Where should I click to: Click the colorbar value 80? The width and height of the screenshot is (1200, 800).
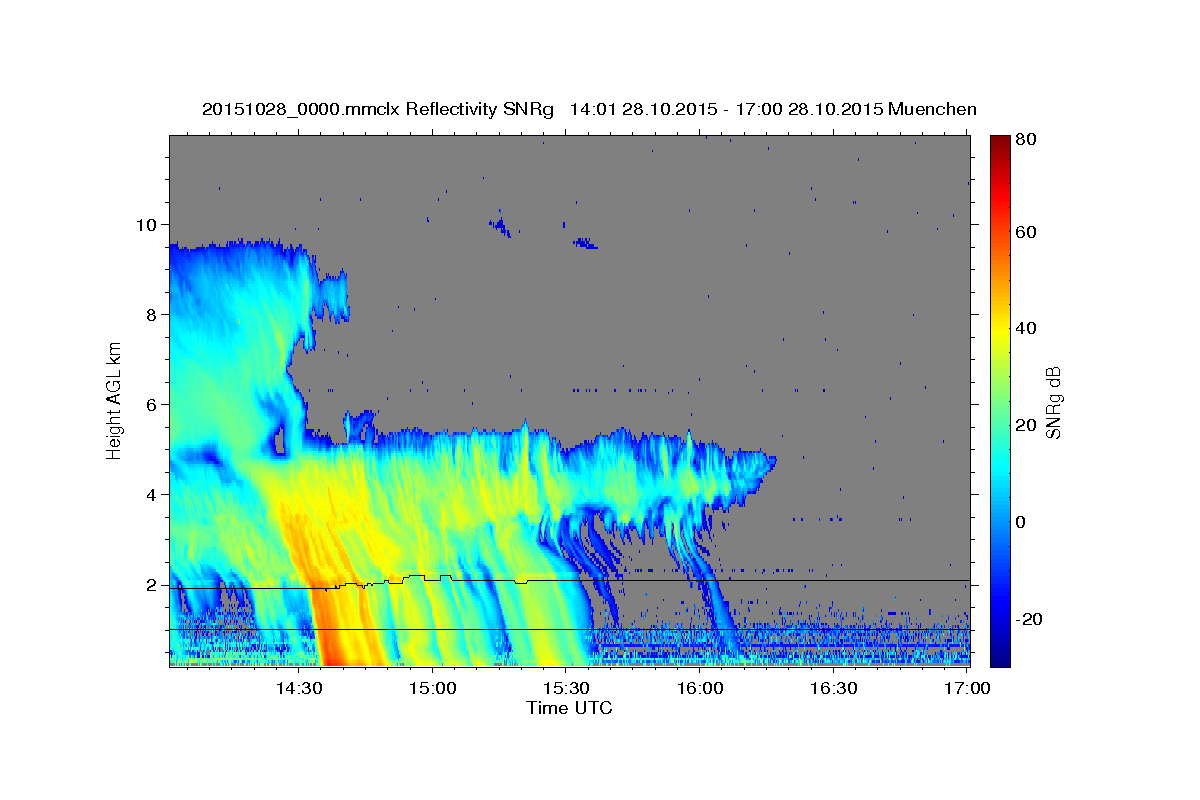pyautogui.click(x=1028, y=139)
